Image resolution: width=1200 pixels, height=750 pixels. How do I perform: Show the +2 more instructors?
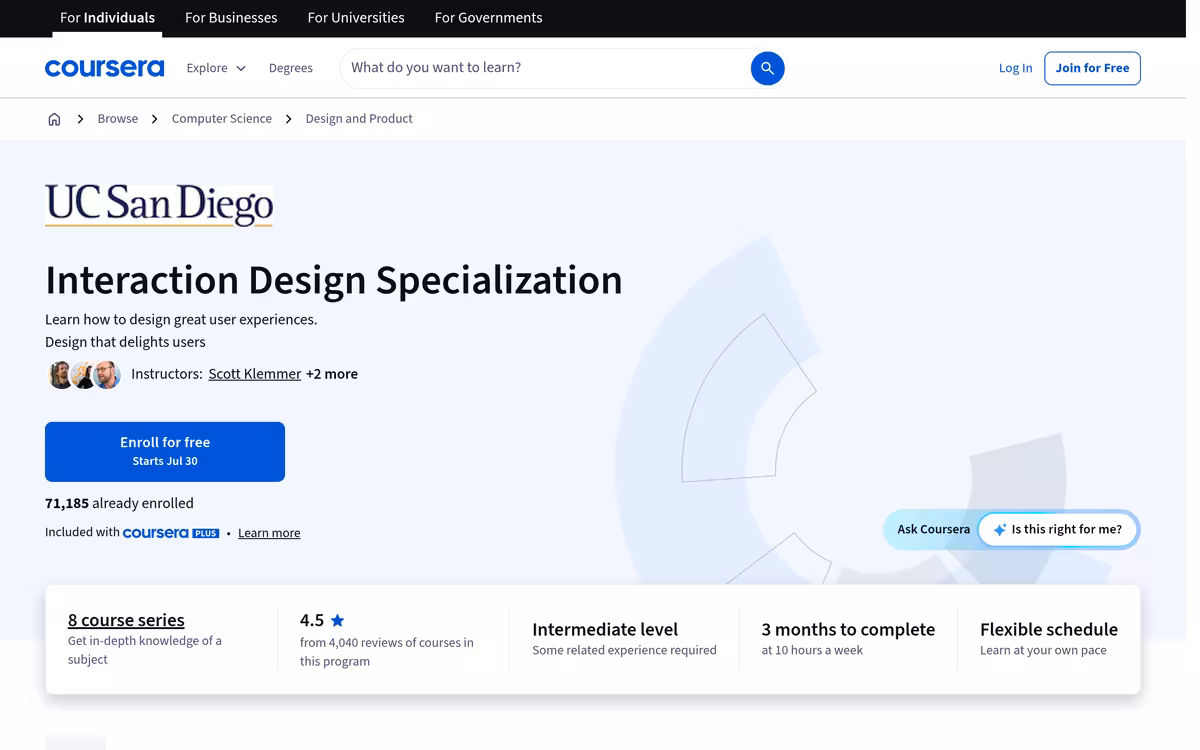point(332,374)
